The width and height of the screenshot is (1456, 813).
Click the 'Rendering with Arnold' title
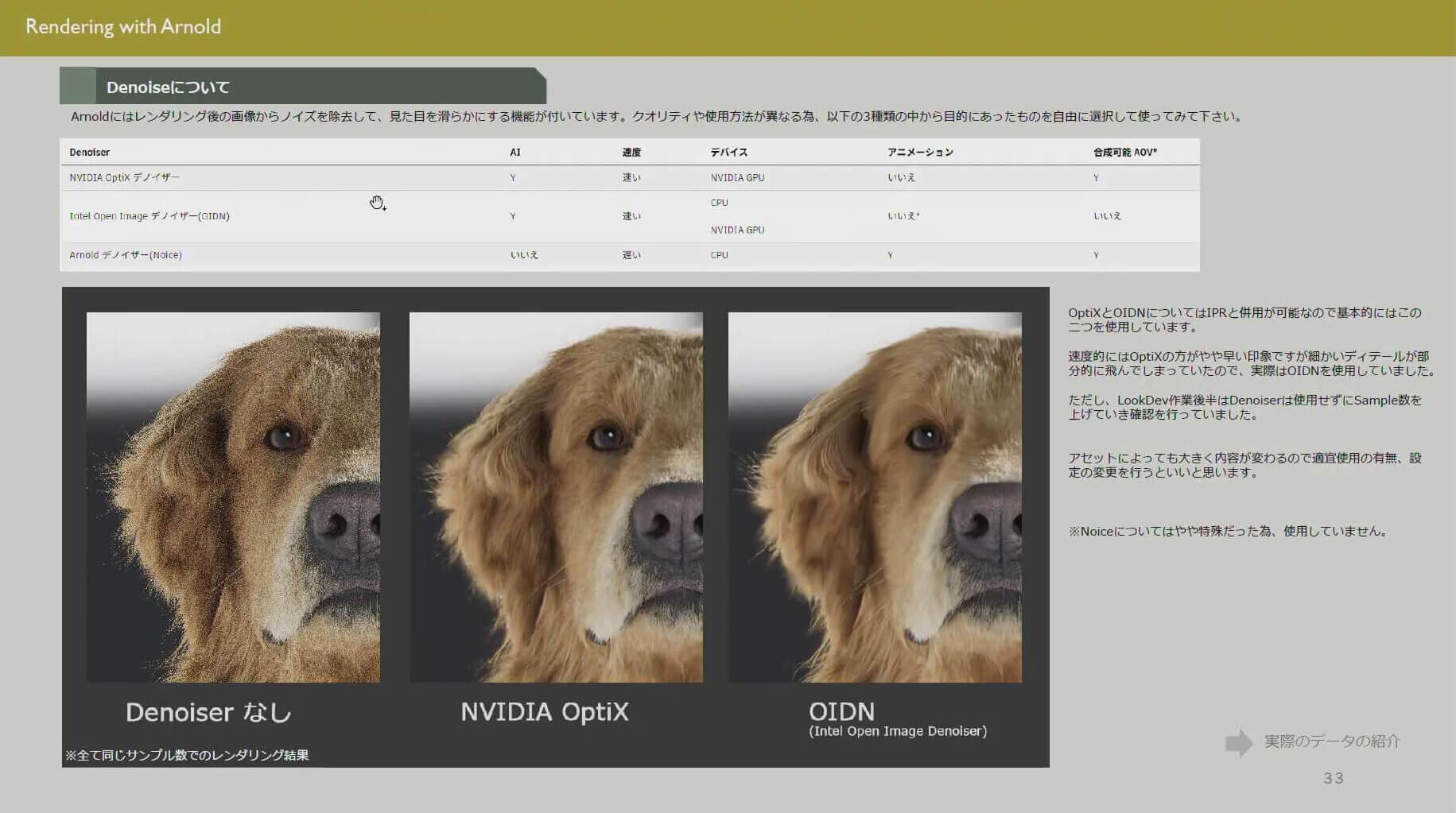123,26
